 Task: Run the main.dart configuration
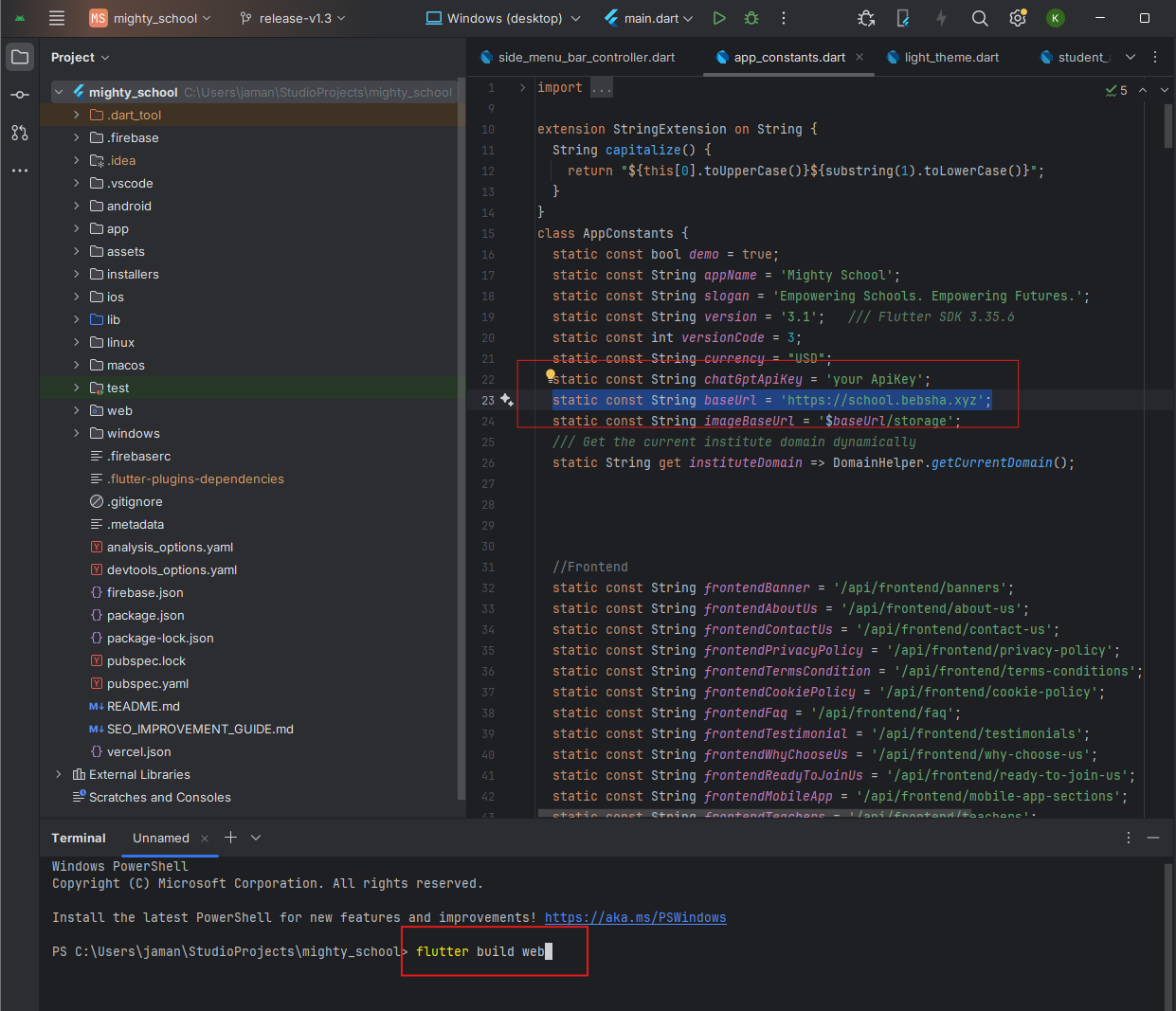[719, 18]
